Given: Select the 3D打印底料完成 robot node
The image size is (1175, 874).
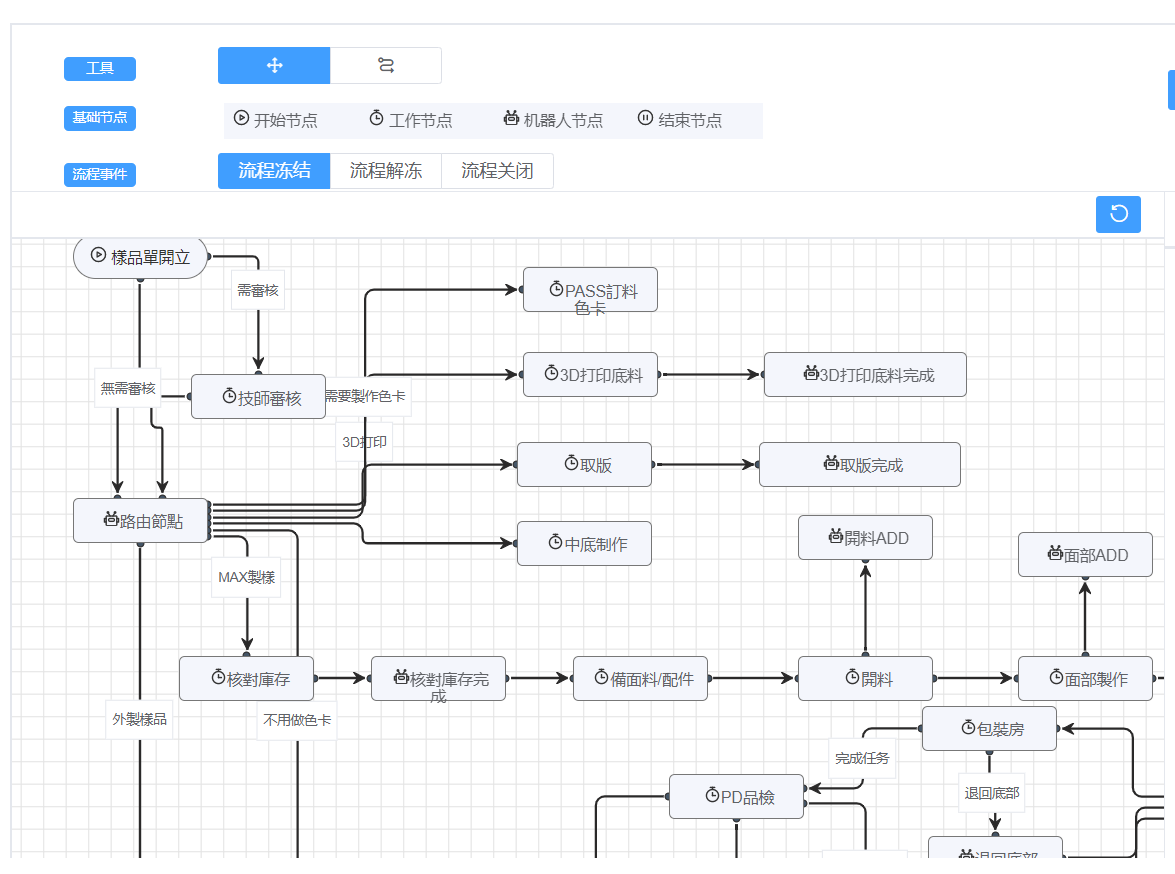Looking at the screenshot, I should [x=865, y=375].
